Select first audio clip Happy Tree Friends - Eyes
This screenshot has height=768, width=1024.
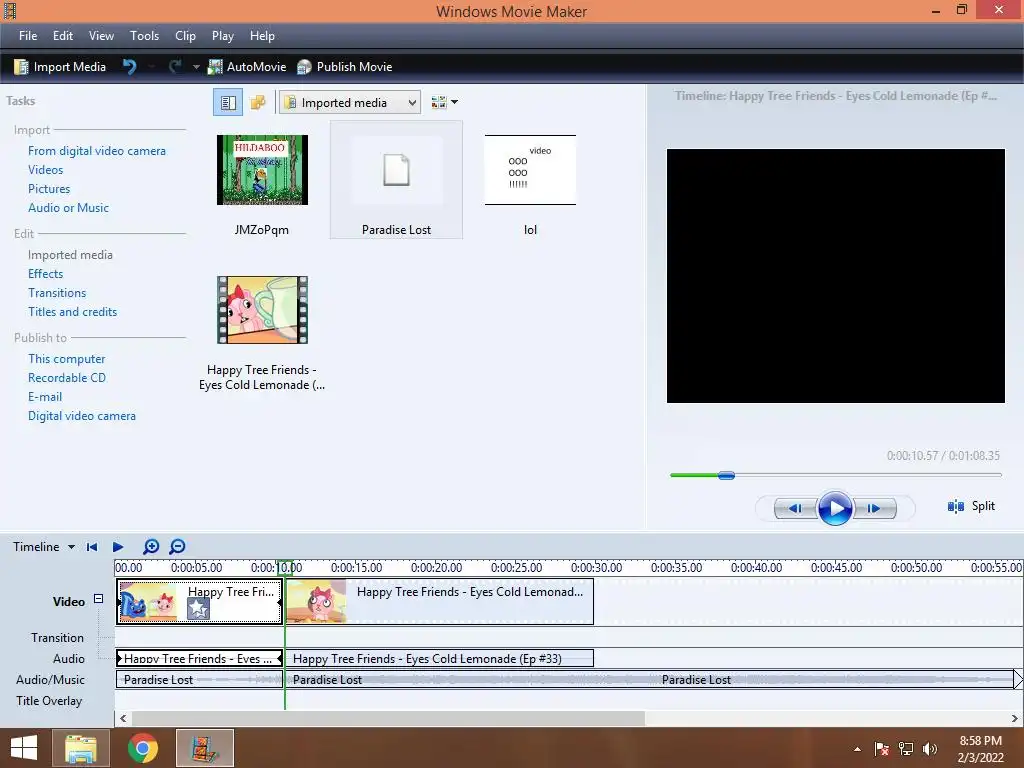tap(200, 658)
